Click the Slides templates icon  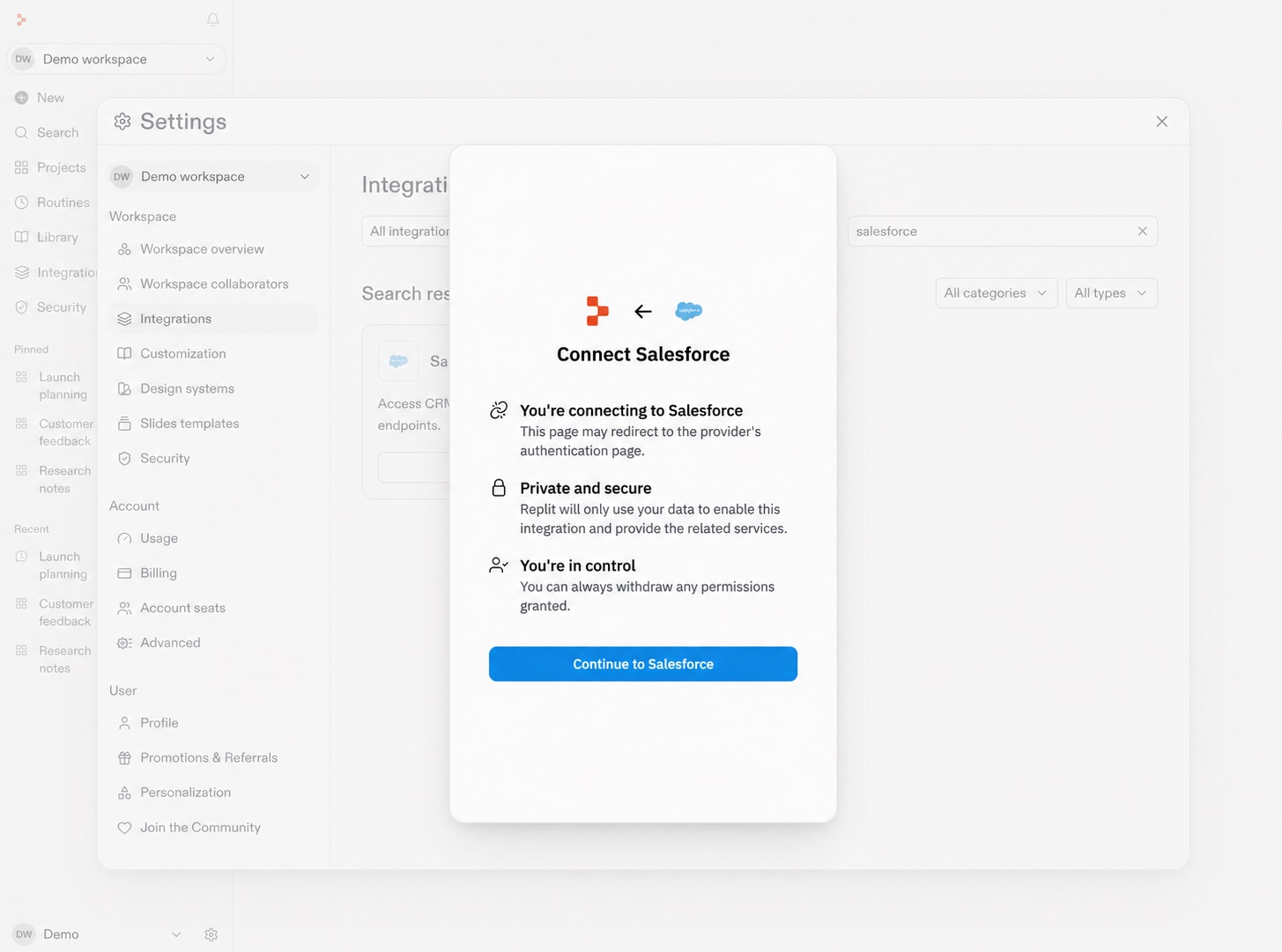[124, 424]
